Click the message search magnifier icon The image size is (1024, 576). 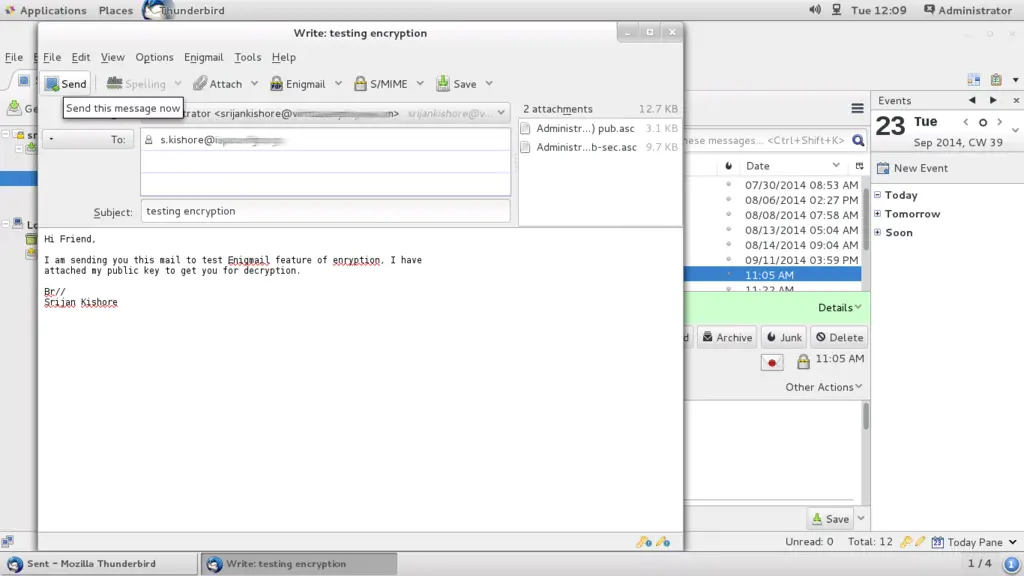coord(858,140)
